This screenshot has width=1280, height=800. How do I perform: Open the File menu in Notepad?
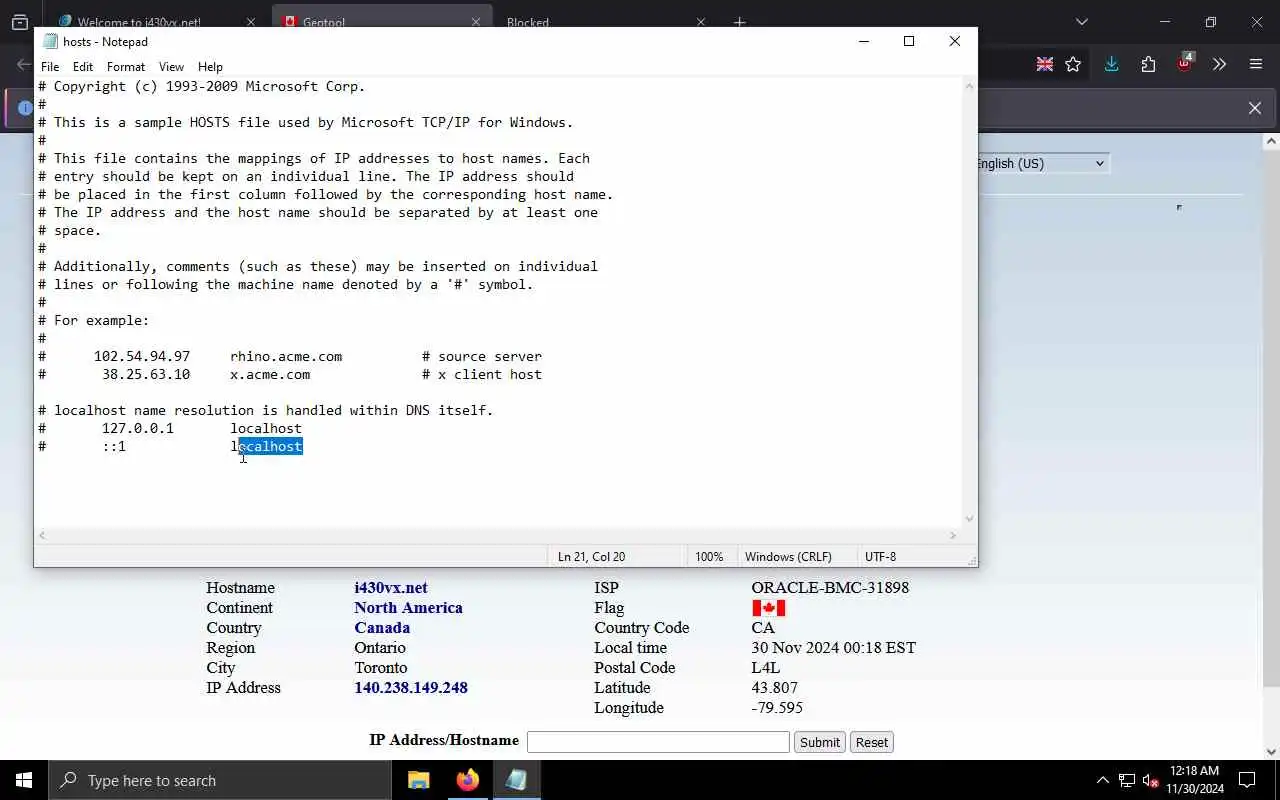(50, 67)
